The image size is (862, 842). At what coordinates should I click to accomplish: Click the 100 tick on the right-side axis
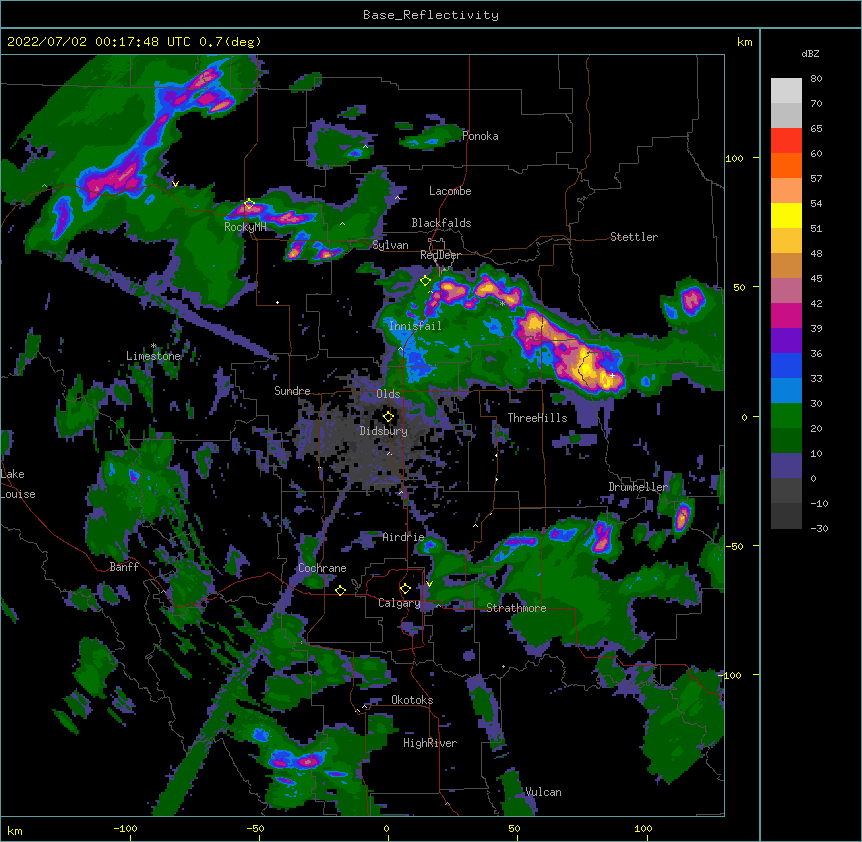coord(734,158)
